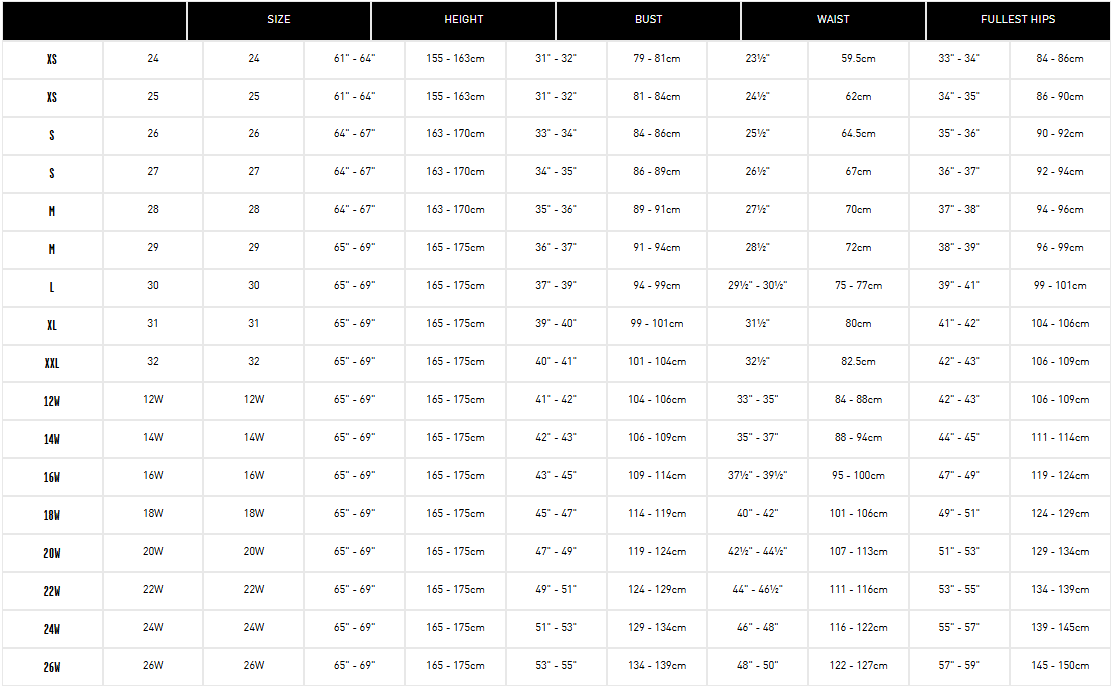Click the 99 - 101cm bust cell
This screenshot has height=688, width=1112.
pos(657,324)
